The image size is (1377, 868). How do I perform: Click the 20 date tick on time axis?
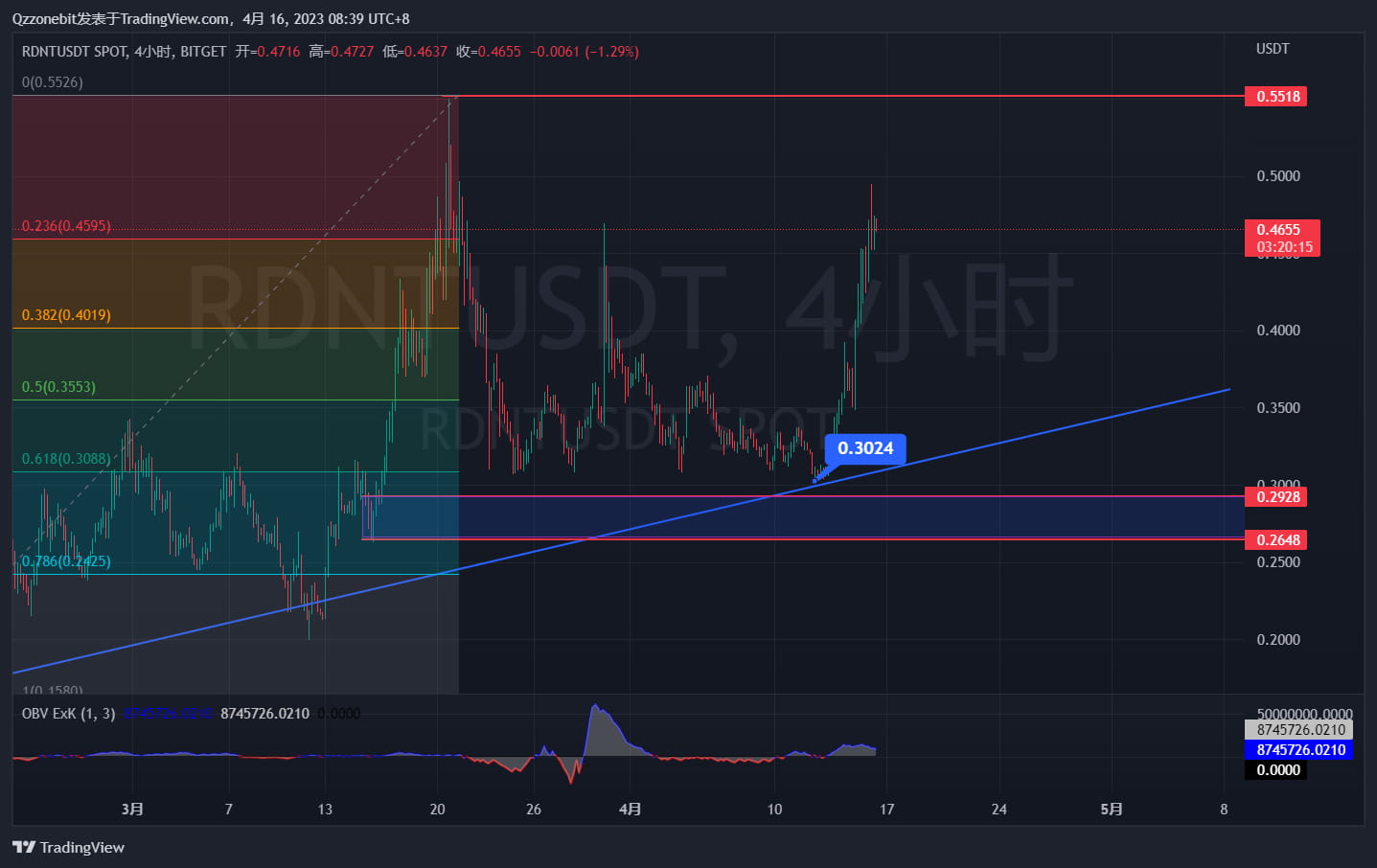[x=437, y=810]
